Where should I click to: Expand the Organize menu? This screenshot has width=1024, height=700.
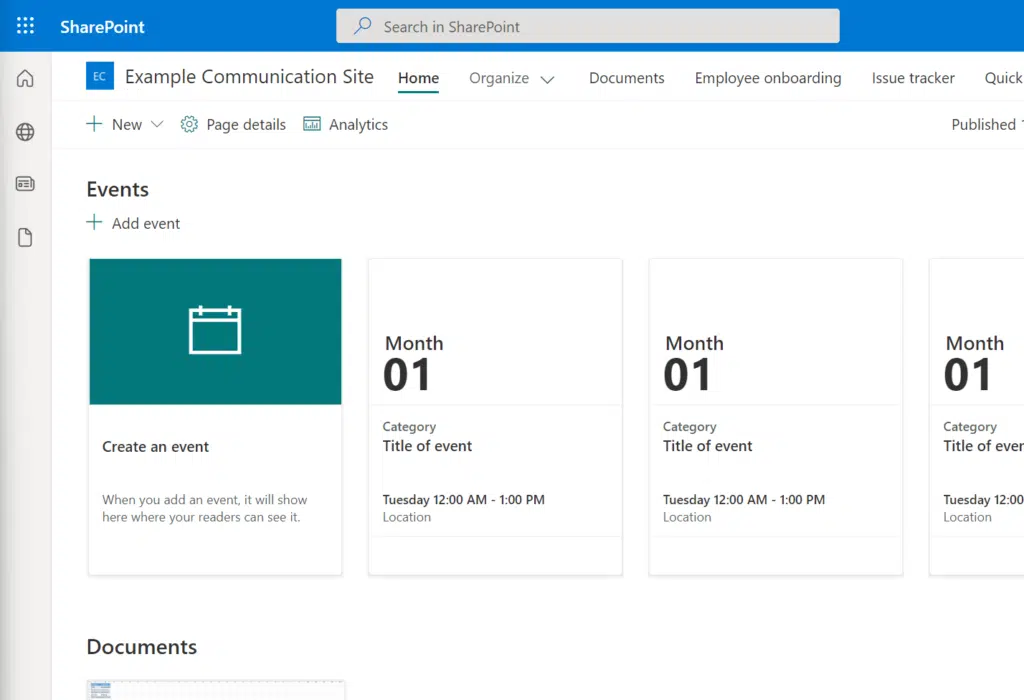click(x=511, y=78)
